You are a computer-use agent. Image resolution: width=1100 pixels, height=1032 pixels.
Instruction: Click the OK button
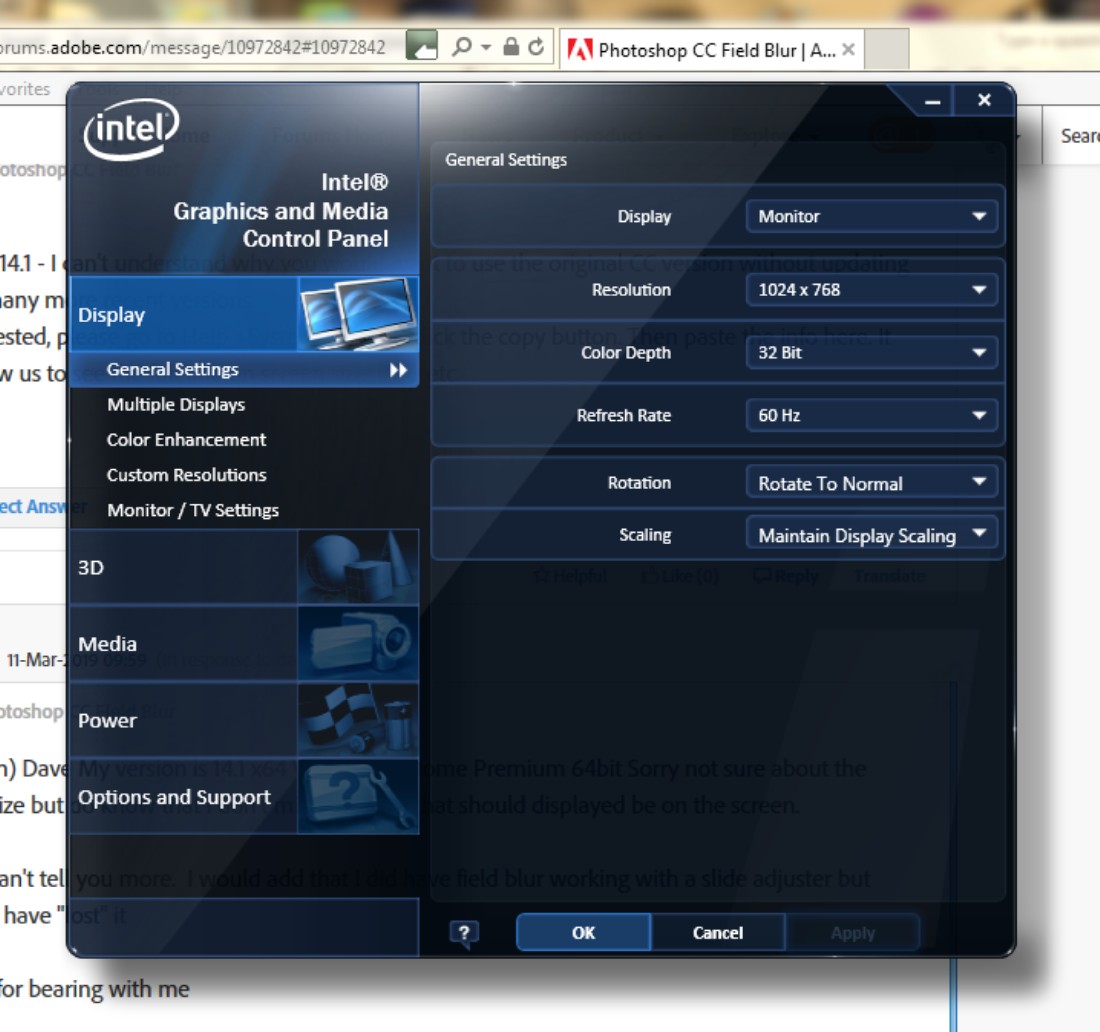coord(584,932)
